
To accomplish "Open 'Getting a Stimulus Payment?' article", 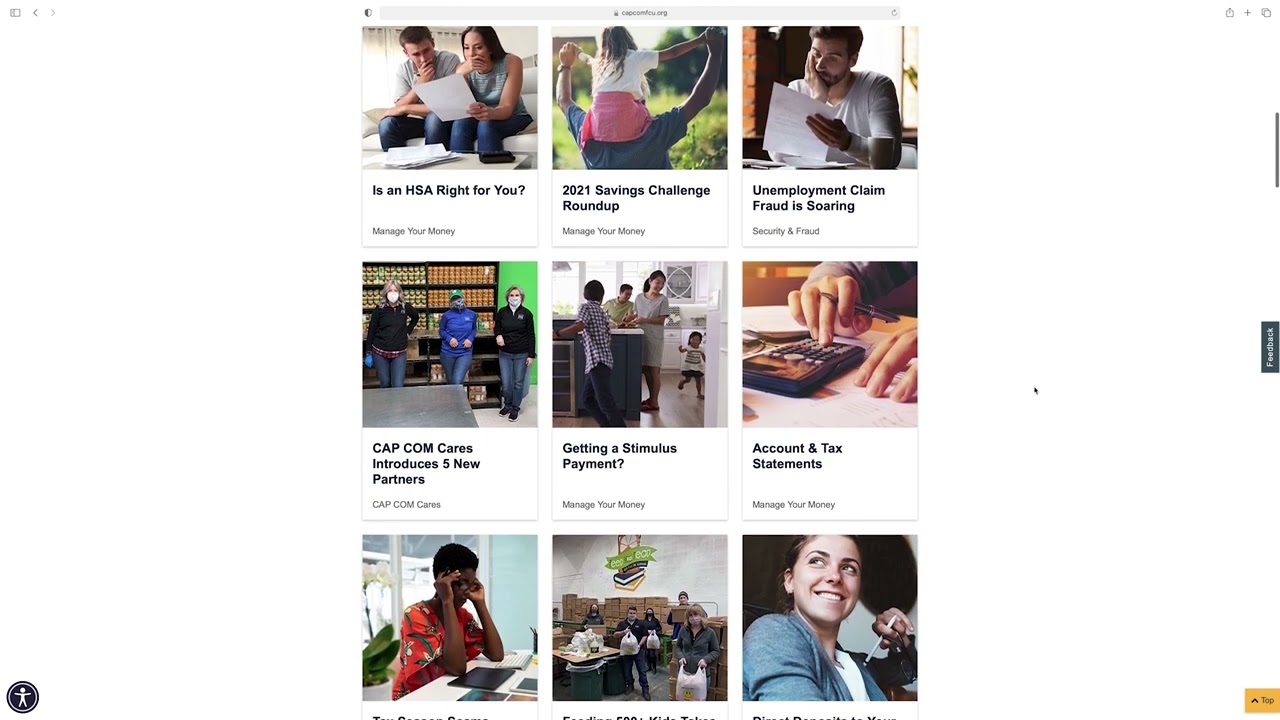I will 620,456.
